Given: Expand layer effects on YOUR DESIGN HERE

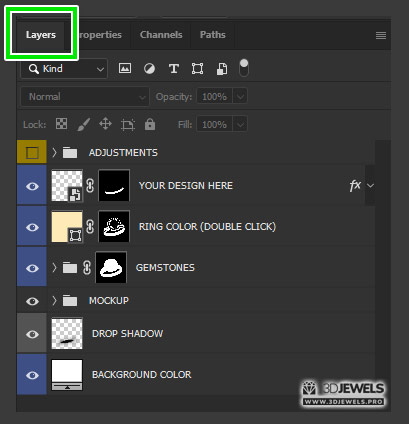Looking at the screenshot, I should pyautogui.click(x=370, y=185).
